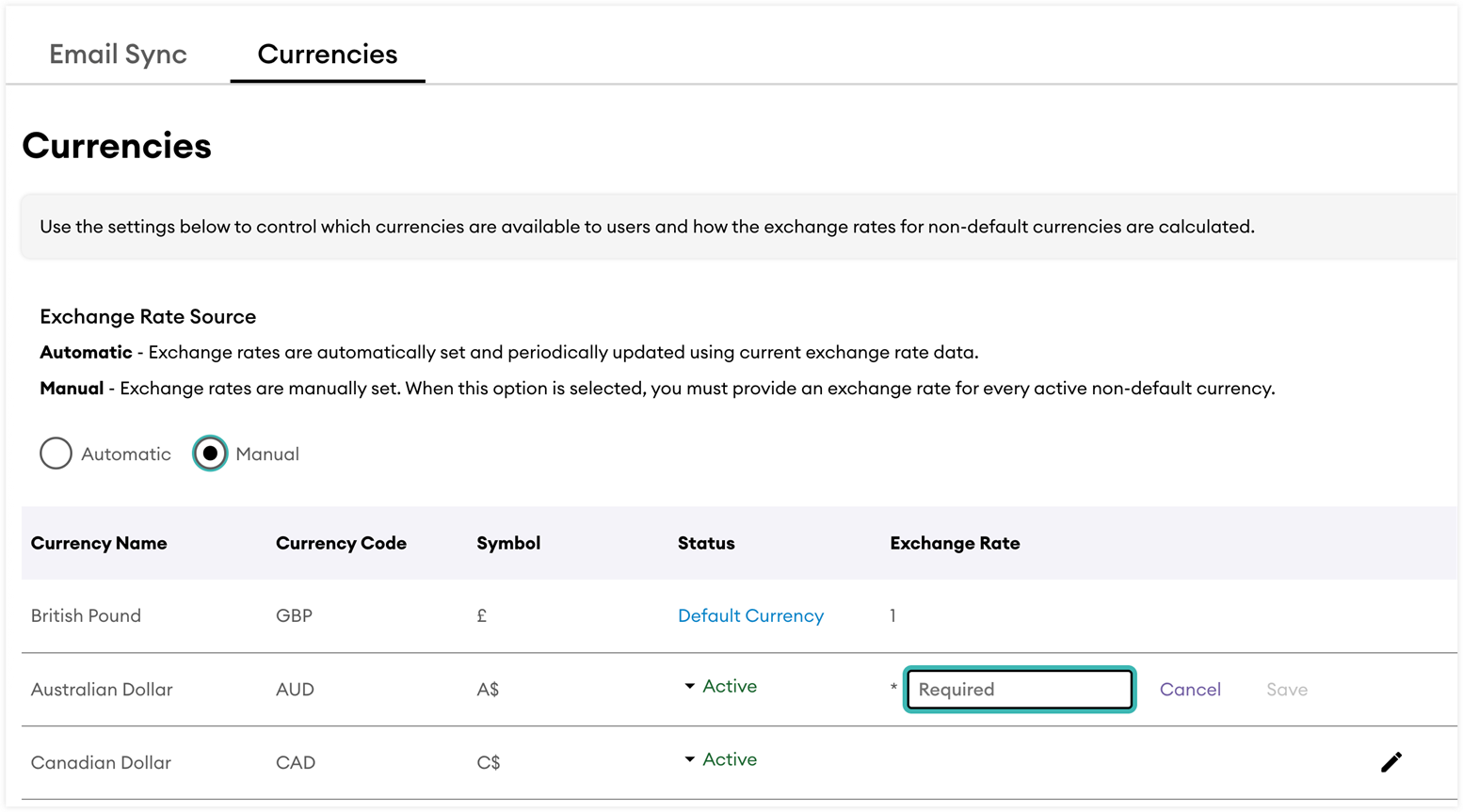Click the GBP currency code cell

click(x=295, y=615)
